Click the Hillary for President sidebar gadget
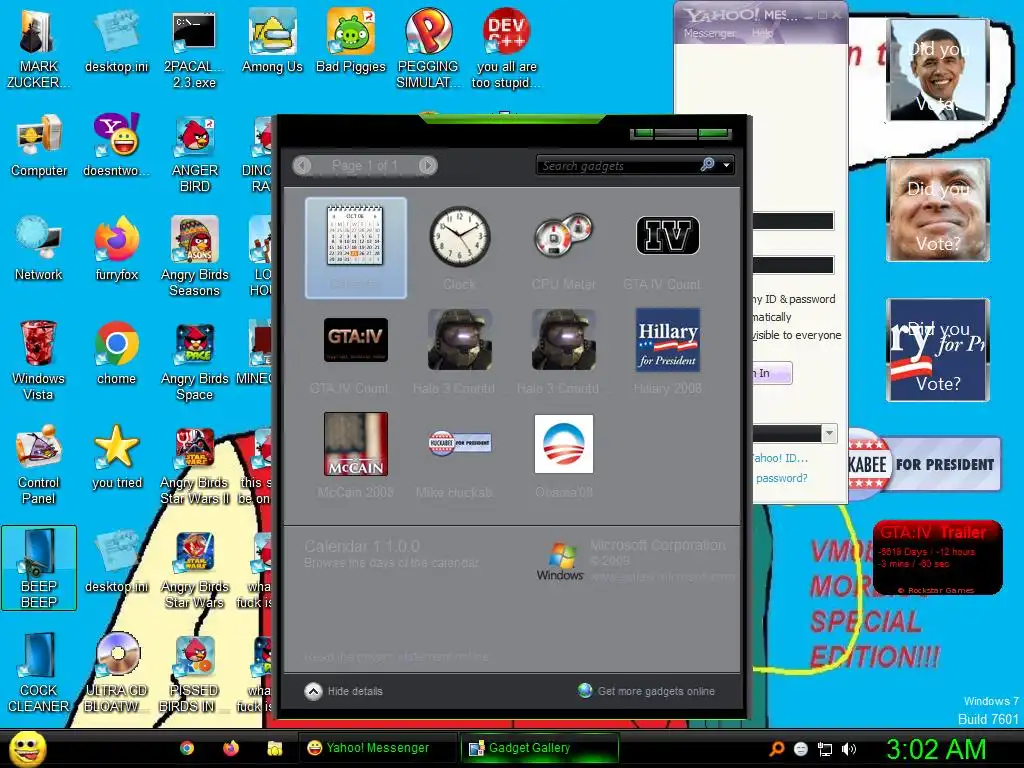Screen dimensions: 1024x768 938,350
